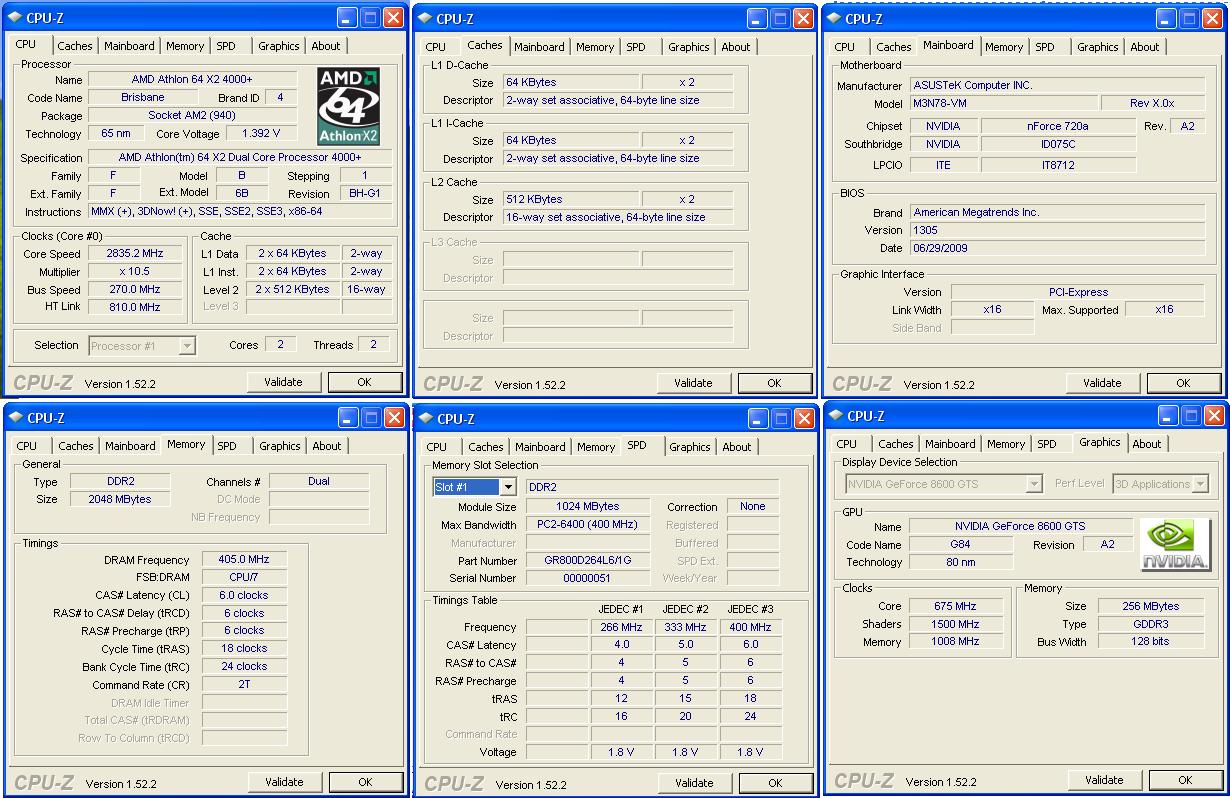Click the L2 Cache size 512 KBytes
The height and width of the screenshot is (798, 1230).
point(570,200)
